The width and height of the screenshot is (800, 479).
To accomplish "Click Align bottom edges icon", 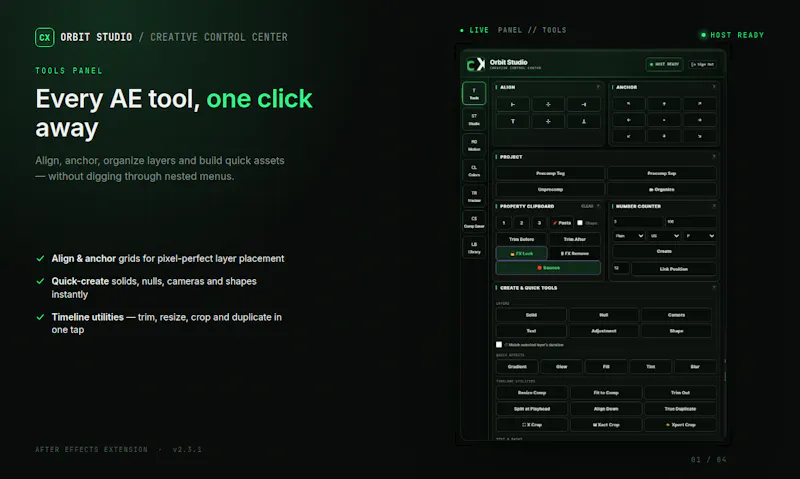I will click(x=584, y=121).
